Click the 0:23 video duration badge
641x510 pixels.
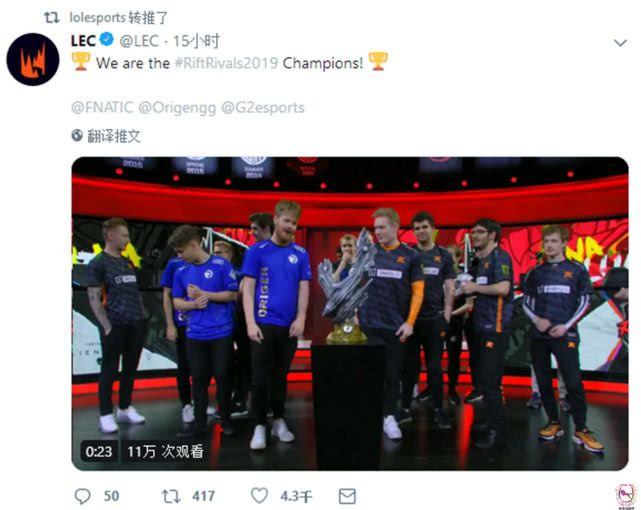coord(99,452)
